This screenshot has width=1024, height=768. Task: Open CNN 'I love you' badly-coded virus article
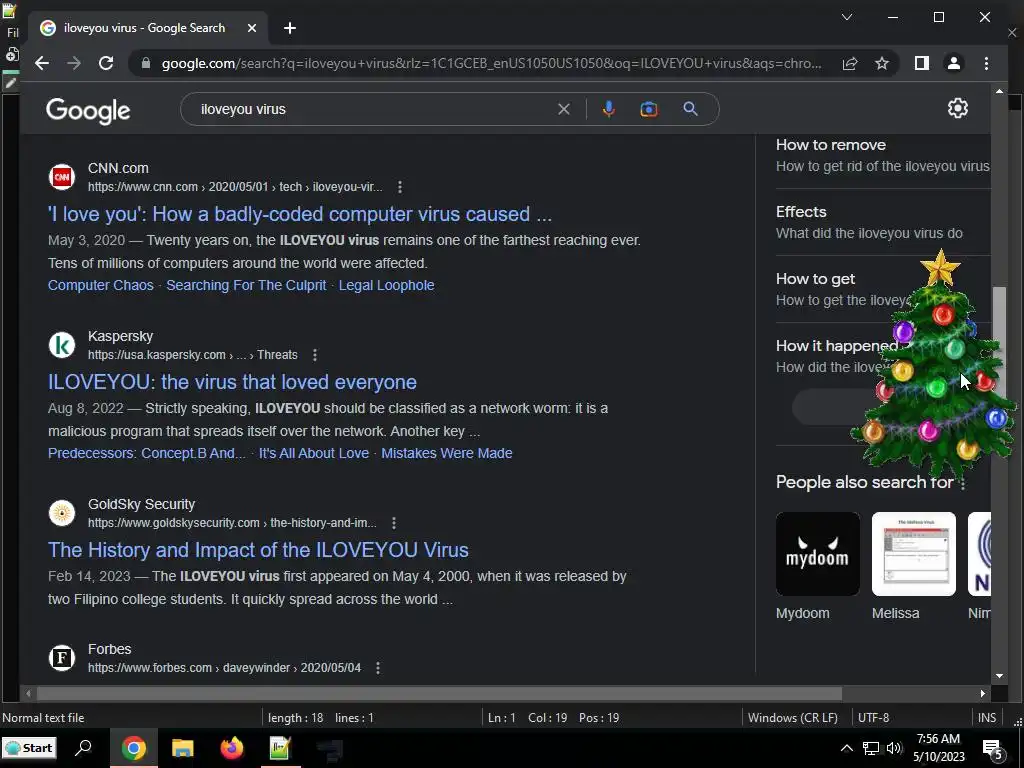point(300,214)
